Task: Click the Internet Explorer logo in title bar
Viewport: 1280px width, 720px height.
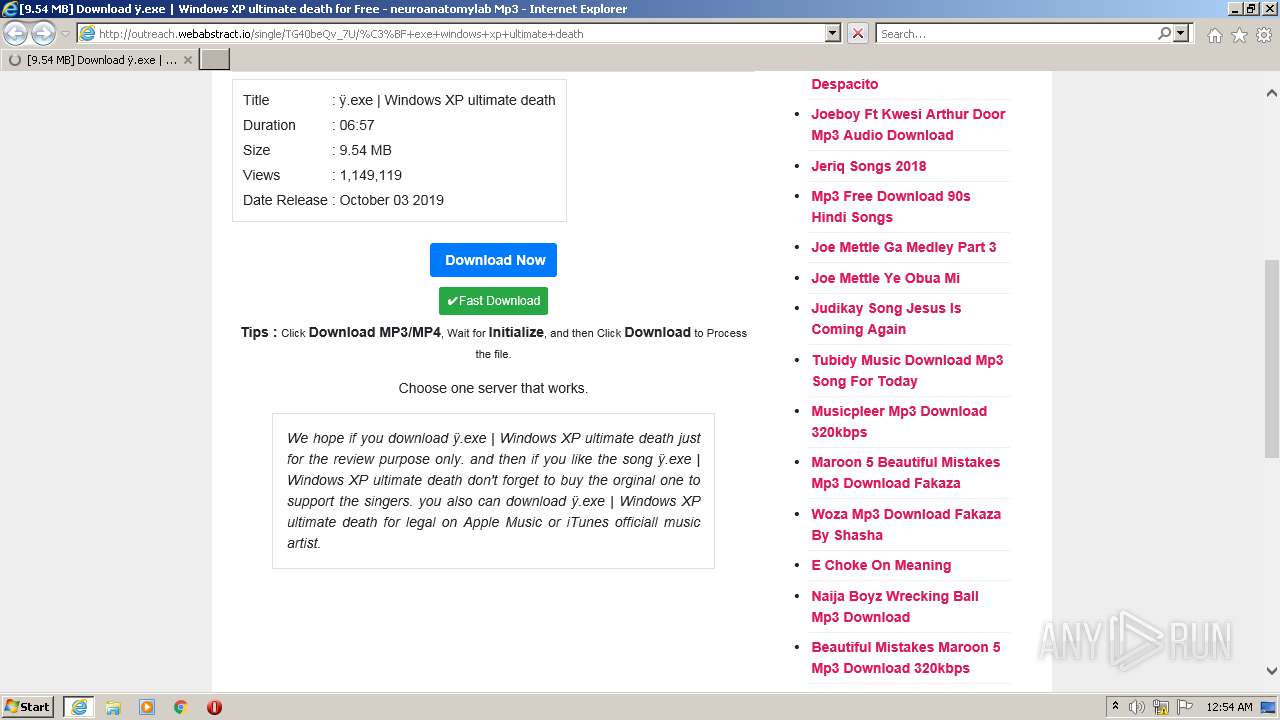Action: pyautogui.click(x=10, y=9)
